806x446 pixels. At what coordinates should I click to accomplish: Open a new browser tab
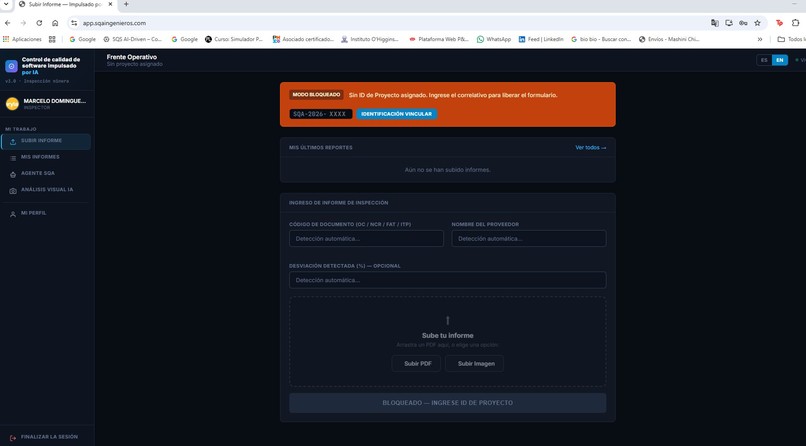pyautogui.click(x=126, y=4)
